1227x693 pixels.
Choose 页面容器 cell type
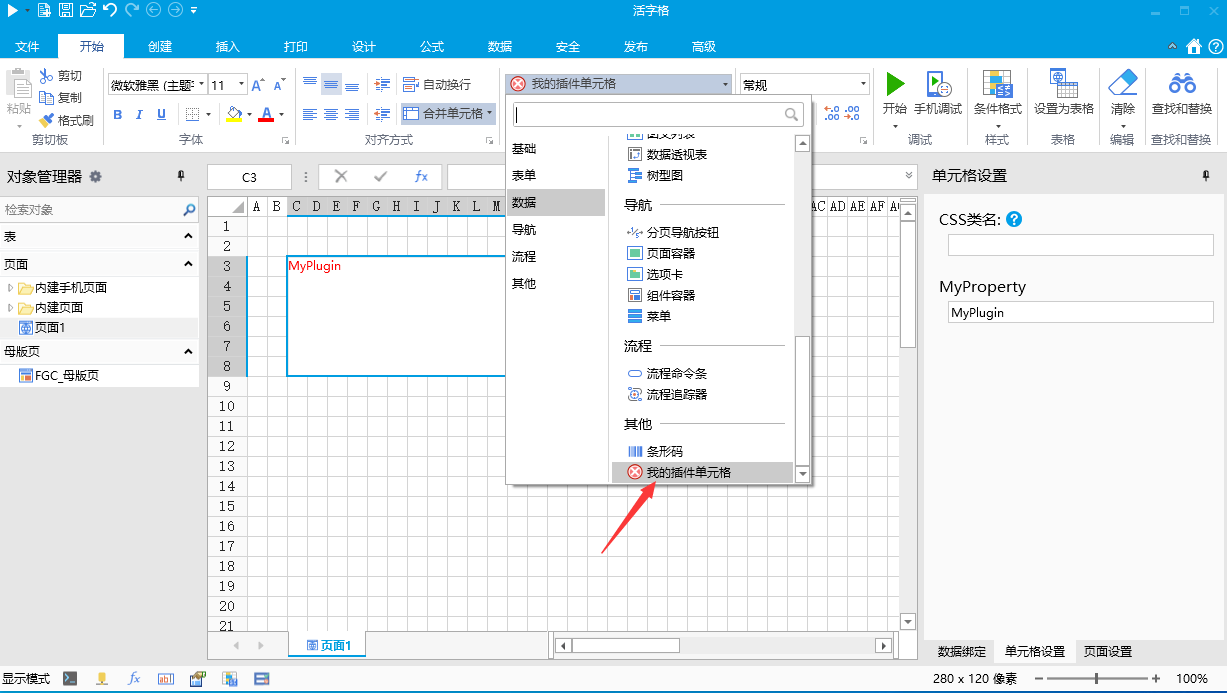[661, 253]
